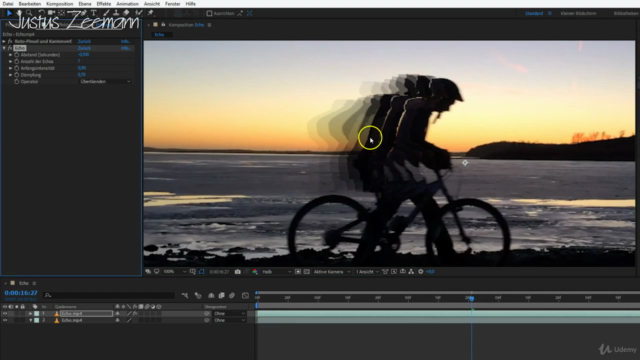Select the Unified Camera tool
Viewport: 640px width, 360px height.
point(51,13)
